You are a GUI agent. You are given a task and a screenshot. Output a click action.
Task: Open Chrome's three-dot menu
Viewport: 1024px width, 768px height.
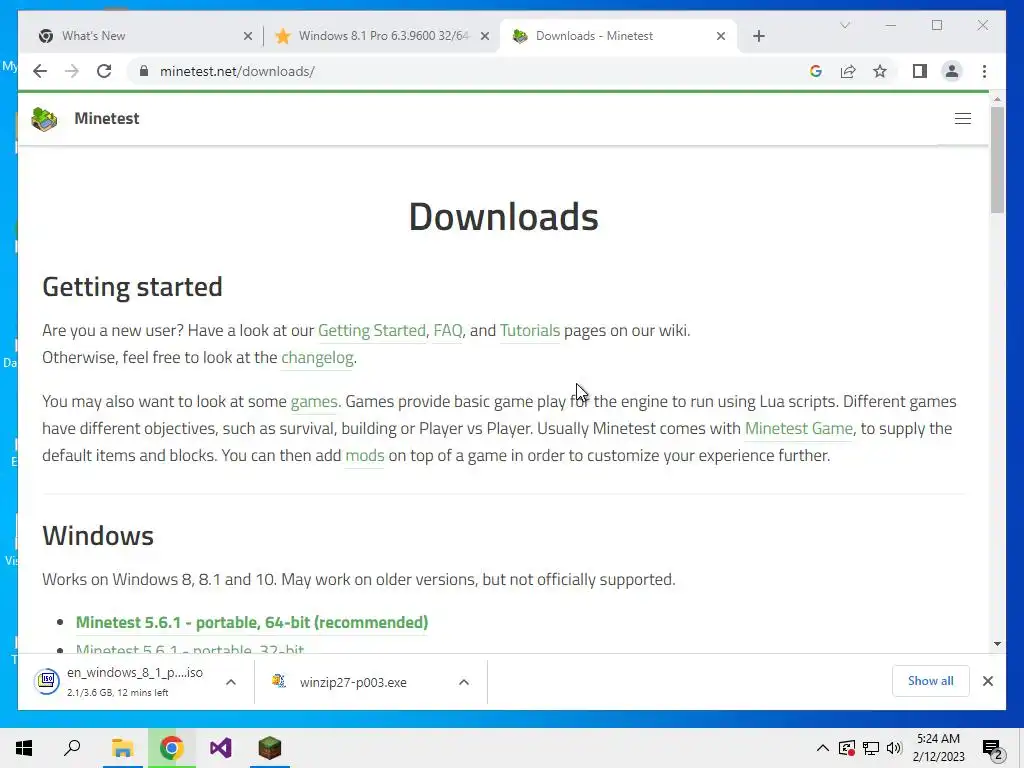tap(984, 71)
